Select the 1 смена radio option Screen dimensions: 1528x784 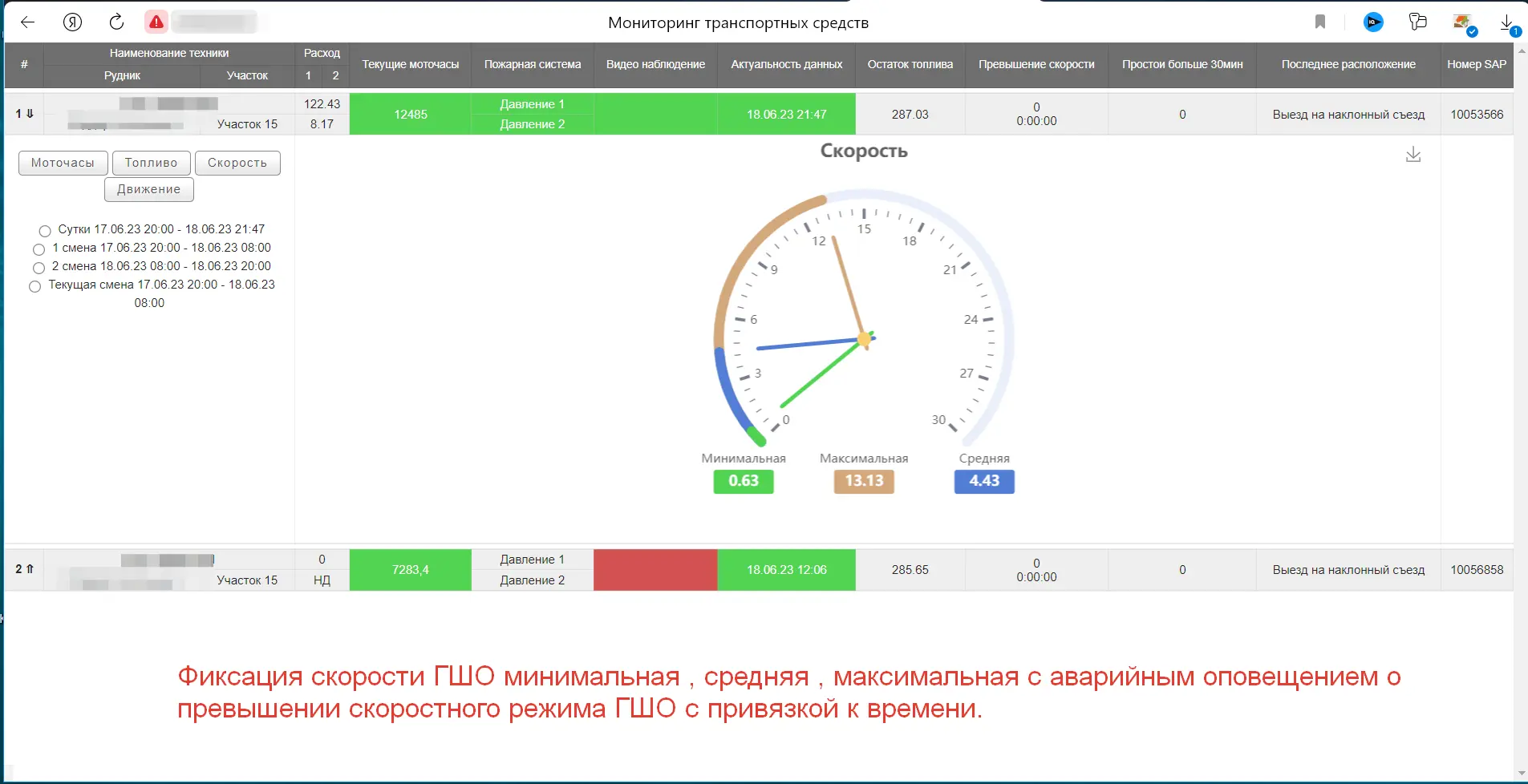tap(39, 249)
